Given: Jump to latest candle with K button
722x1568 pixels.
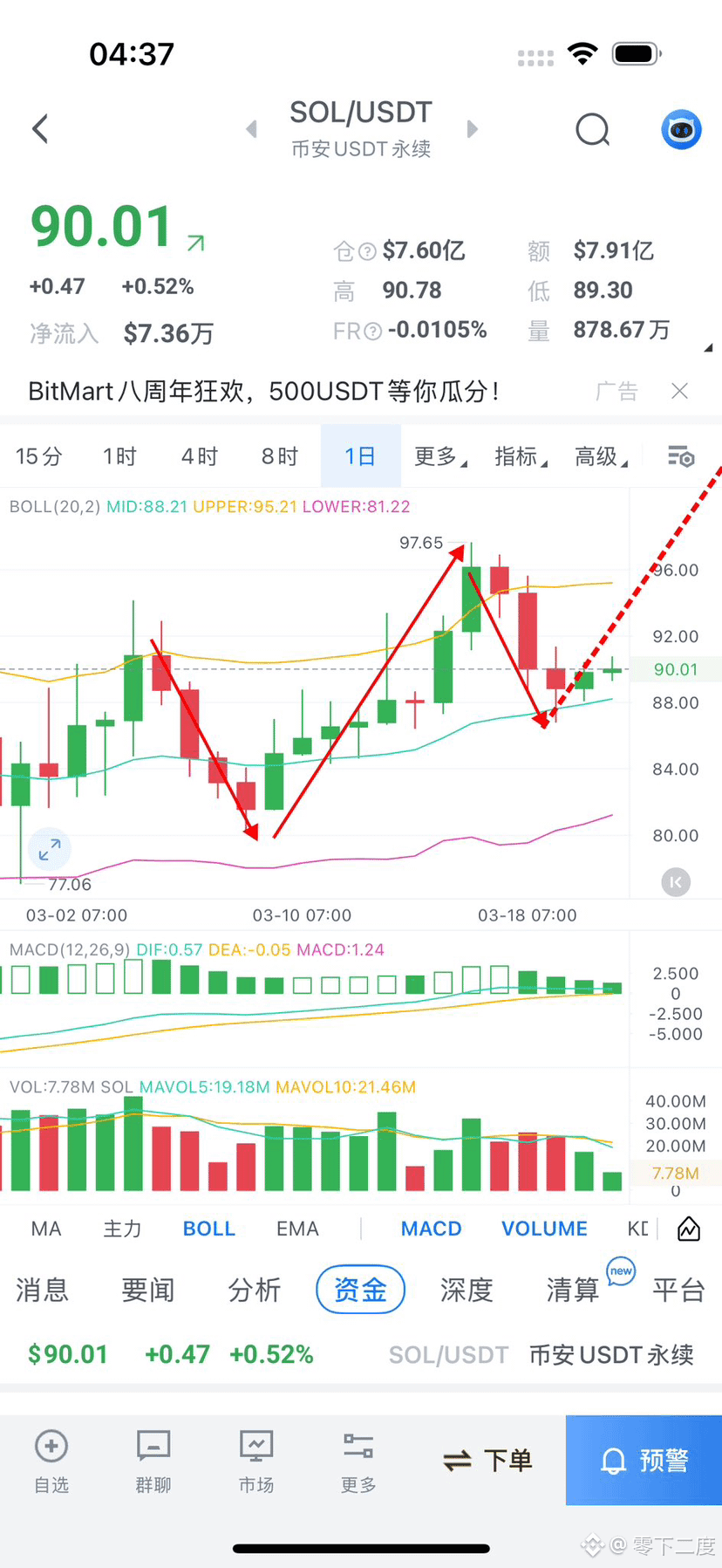Looking at the screenshot, I should [675, 882].
